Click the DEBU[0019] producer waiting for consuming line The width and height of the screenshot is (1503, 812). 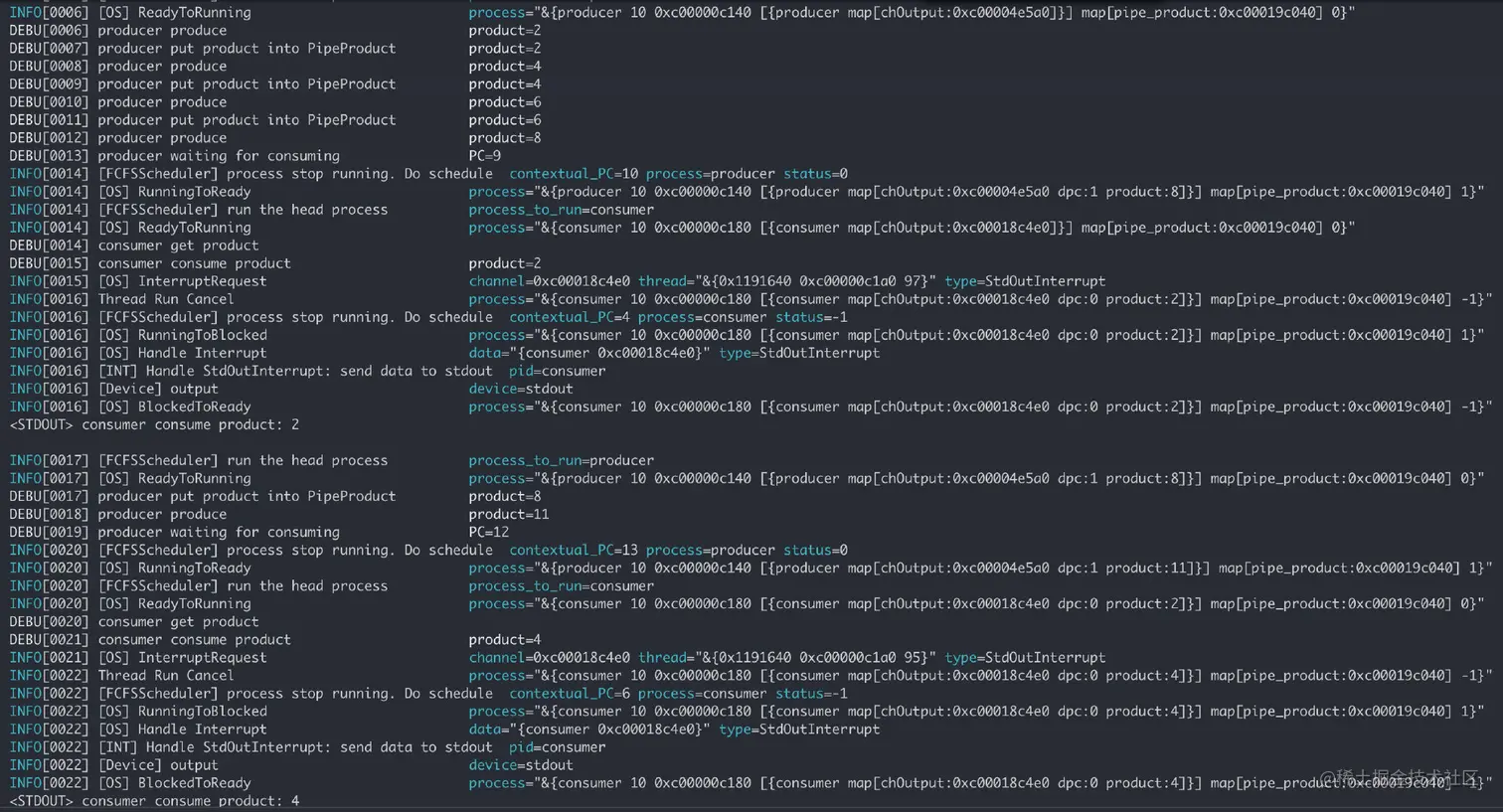tap(259, 532)
